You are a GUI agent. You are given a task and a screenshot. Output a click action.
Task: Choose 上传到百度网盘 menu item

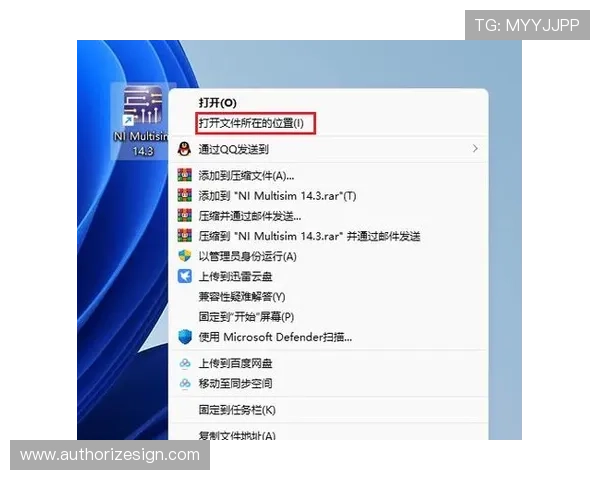(x=328, y=363)
